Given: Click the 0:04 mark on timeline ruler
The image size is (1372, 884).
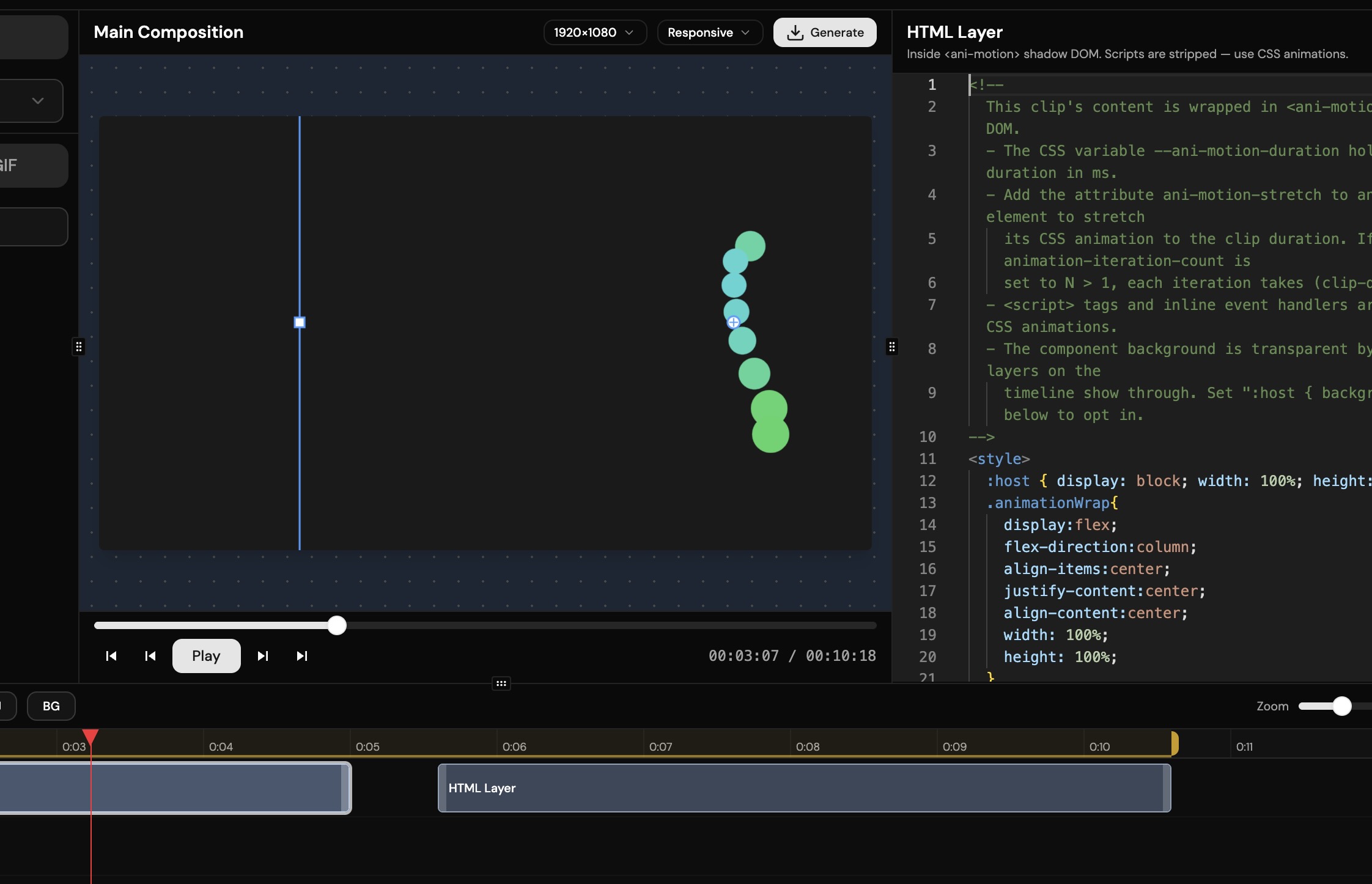Looking at the screenshot, I should pyautogui.click(x=221, y=746).
